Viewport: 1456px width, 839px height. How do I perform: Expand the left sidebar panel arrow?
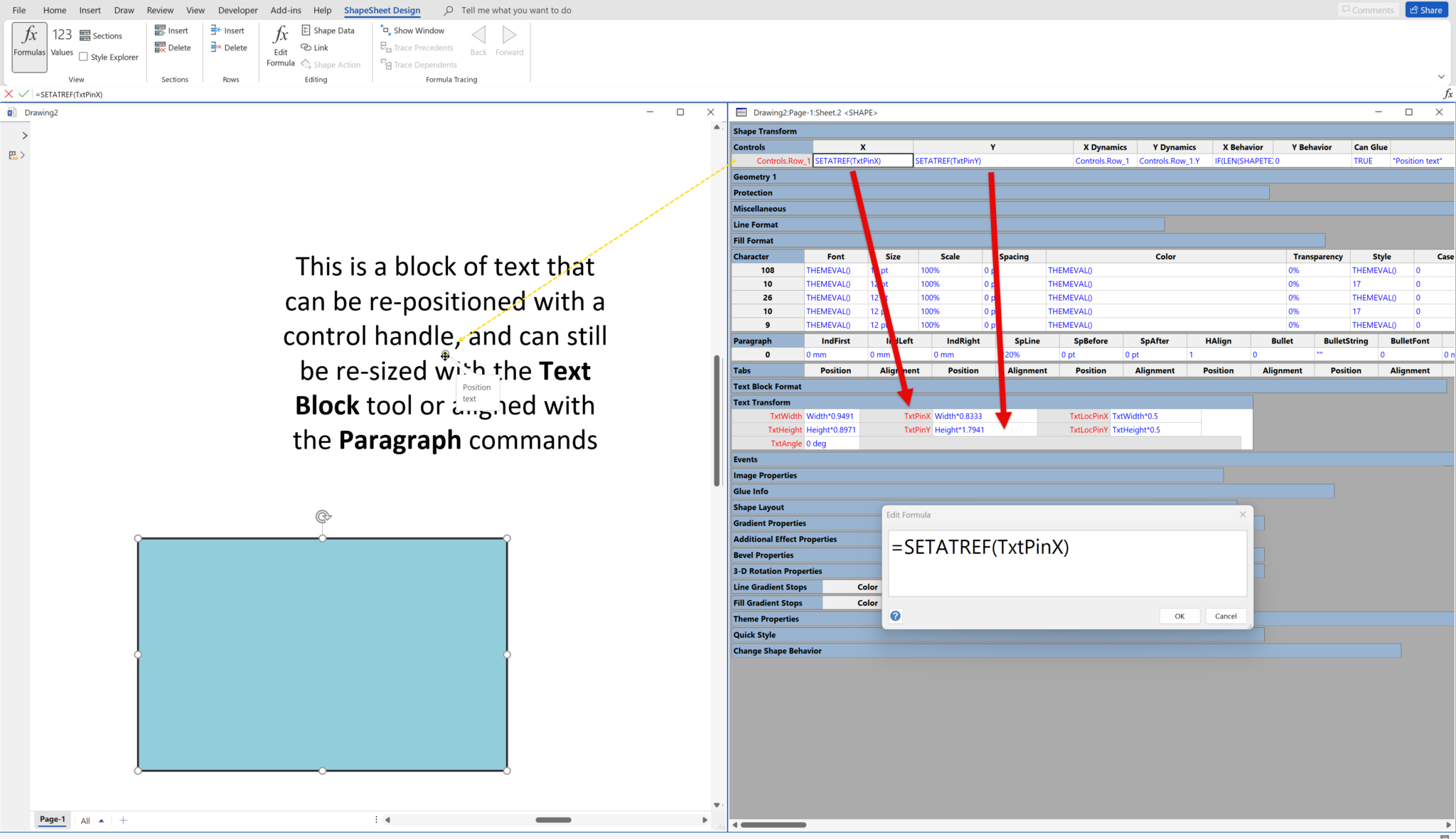[x=25, y=134]
